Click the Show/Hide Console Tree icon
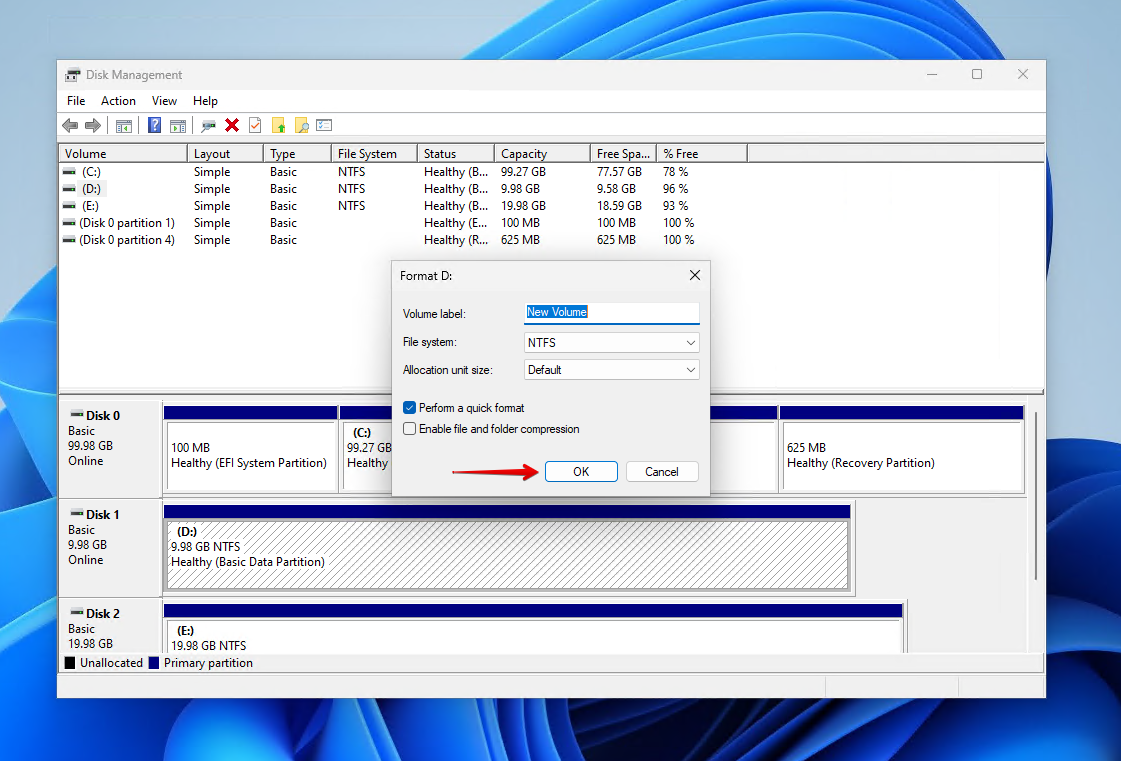 coord(124,126)
